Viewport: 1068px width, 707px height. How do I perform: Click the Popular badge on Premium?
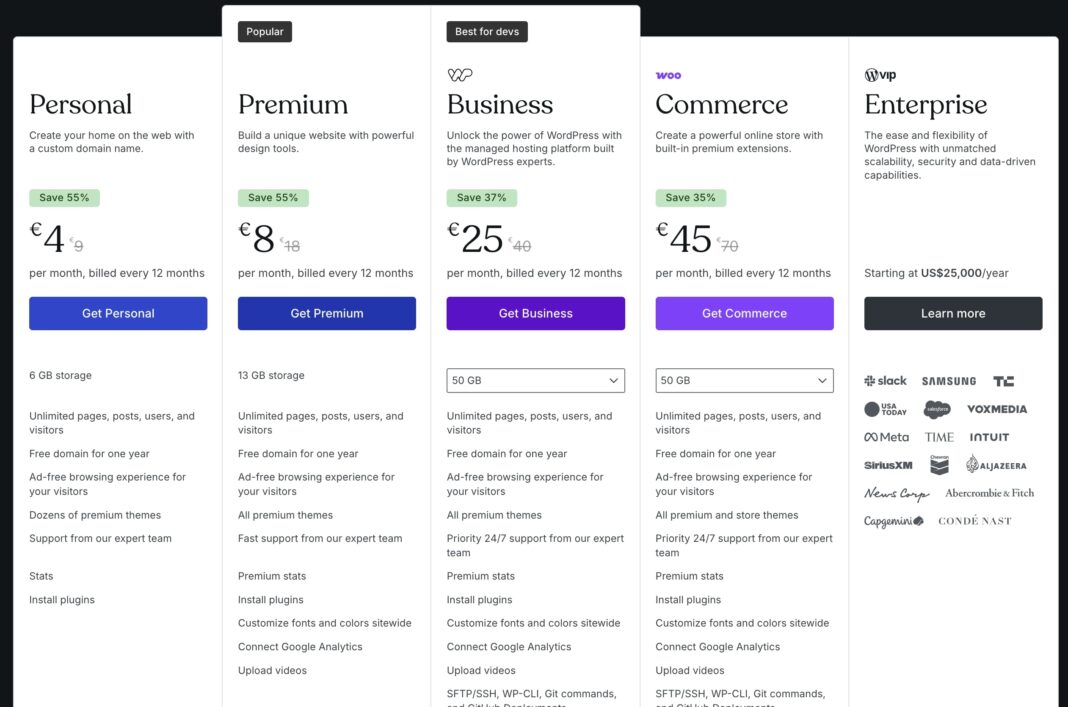(264, 31)
